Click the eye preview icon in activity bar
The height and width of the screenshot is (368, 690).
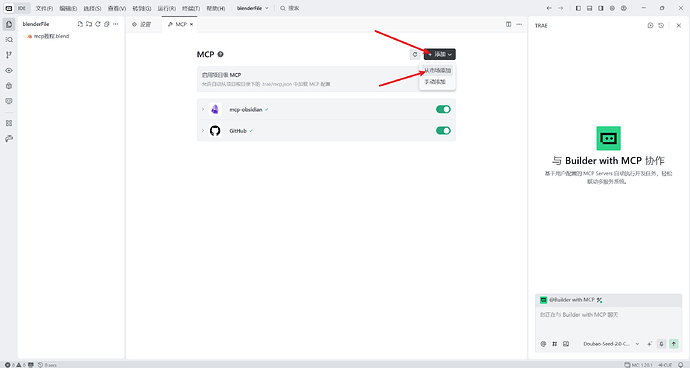(x=9, y=70)
